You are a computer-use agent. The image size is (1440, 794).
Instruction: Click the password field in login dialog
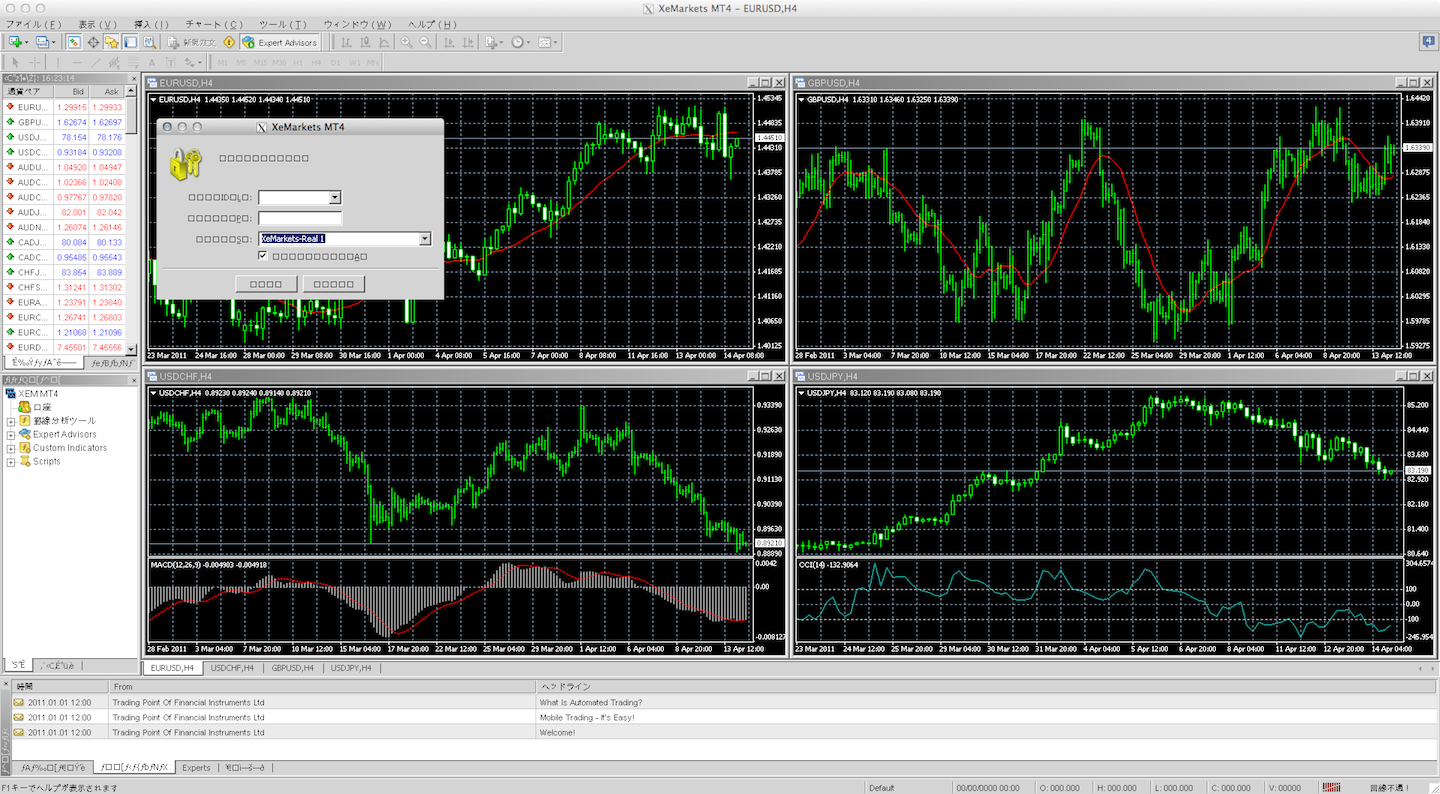click(x=300, y=218)
